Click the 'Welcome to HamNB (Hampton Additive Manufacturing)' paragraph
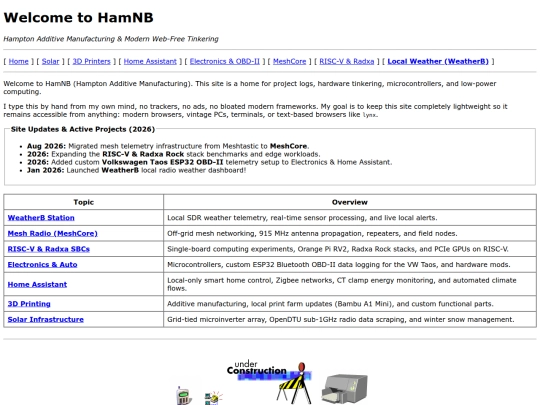540x405 pixels. pos(250,87)
